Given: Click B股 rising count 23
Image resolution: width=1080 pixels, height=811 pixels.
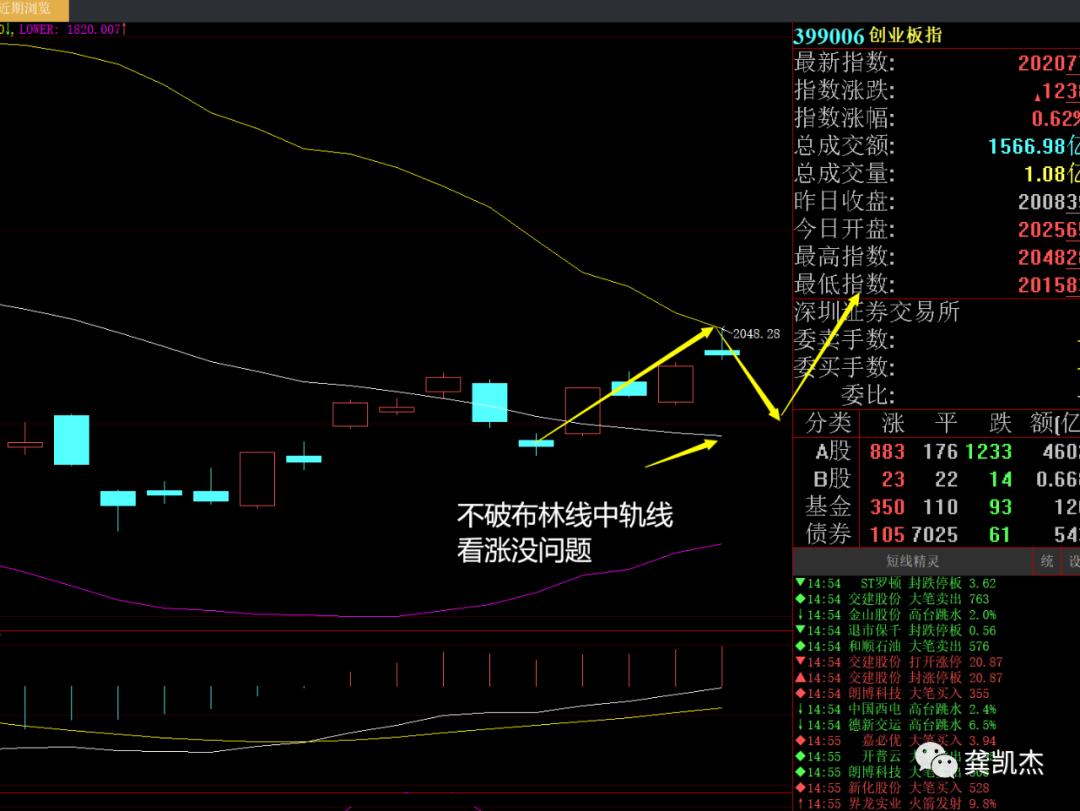Looking at the screenshot, I should (893, 480).
